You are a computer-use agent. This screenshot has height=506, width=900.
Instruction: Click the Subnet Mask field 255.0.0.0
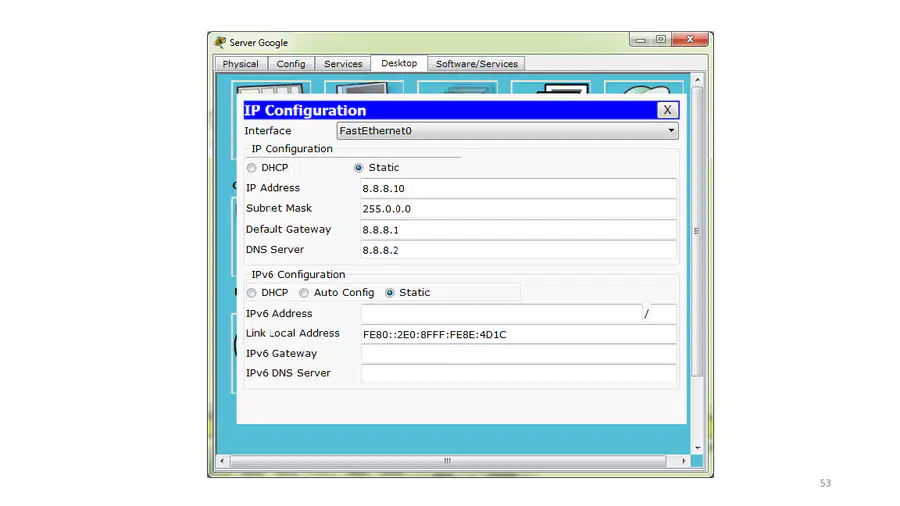(x=518, y=209)
